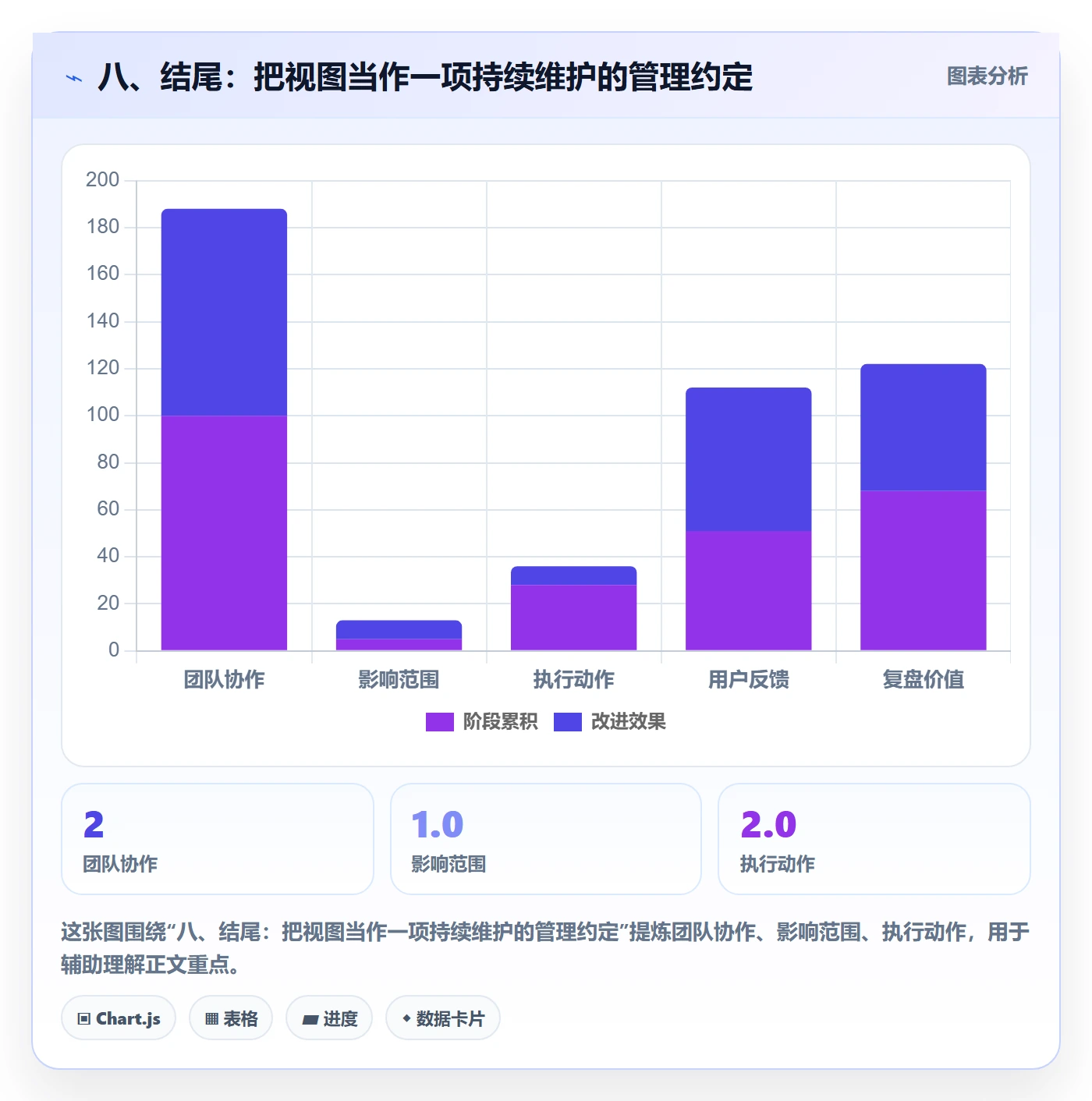This screenshot has width=1092, height=1101.
Task: Click the heading 八、结尾:把视图当作一项持续维护的管理约定
Action: pyautogui.click(x=425, y=77)
